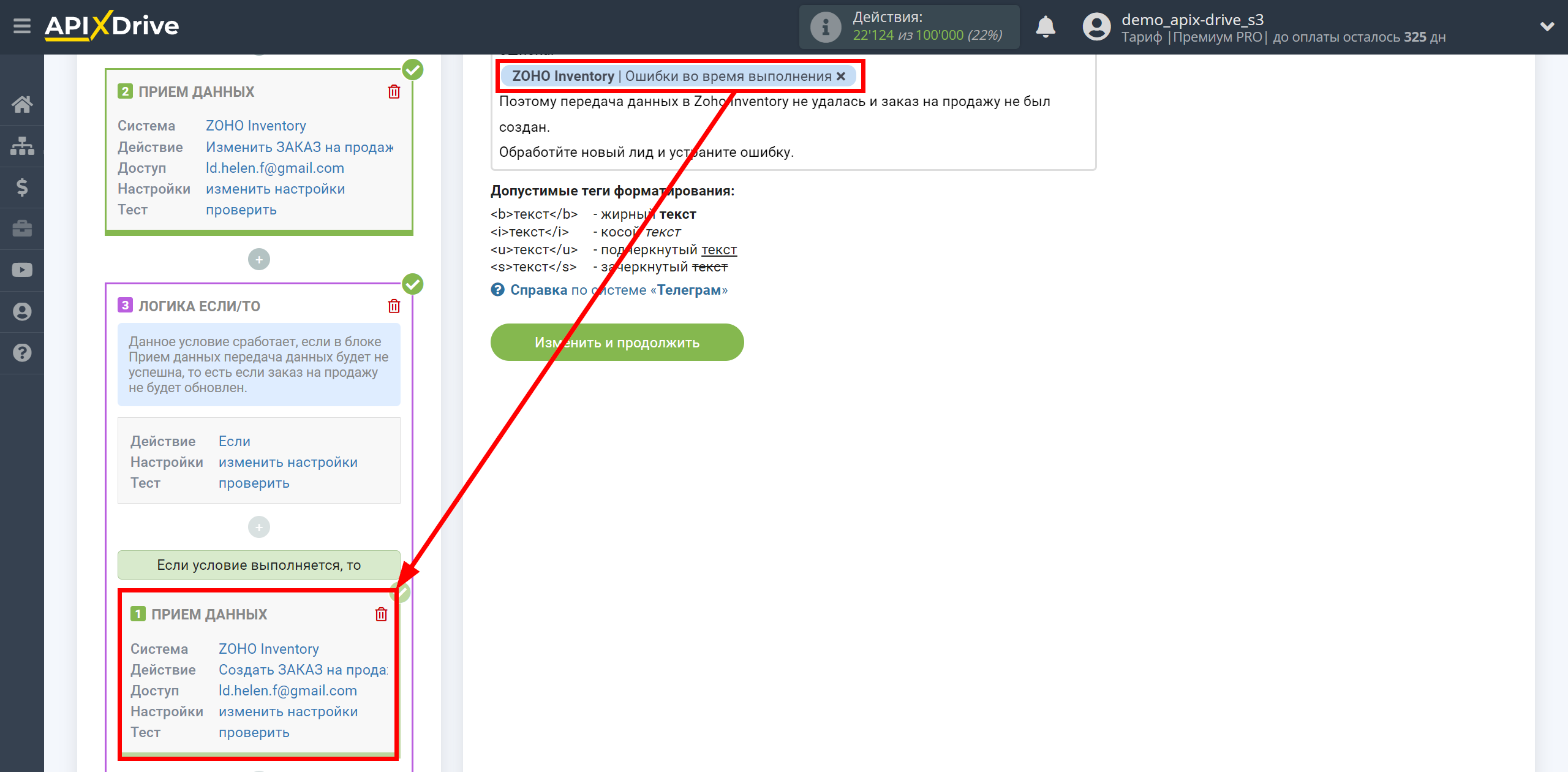
Task: Click изменить настройки under Если
Action: (x=288, y=462)
